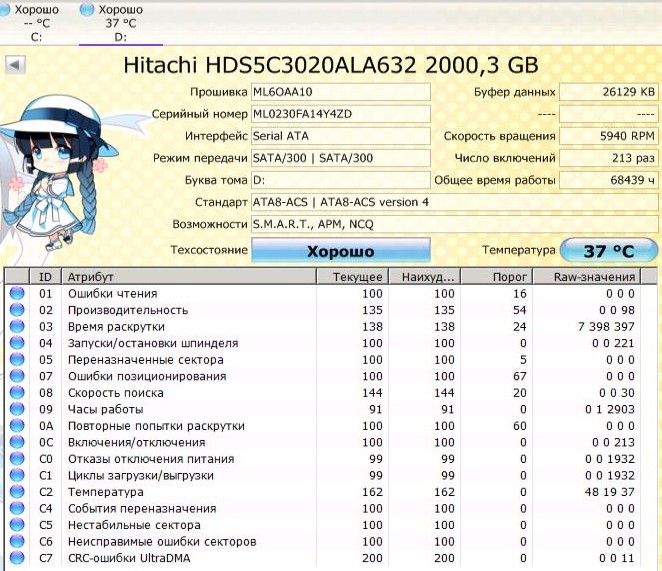Screen dimensions: 662x571
Task: Click the rotation speed field 5940 RPM
Action: 608,136
